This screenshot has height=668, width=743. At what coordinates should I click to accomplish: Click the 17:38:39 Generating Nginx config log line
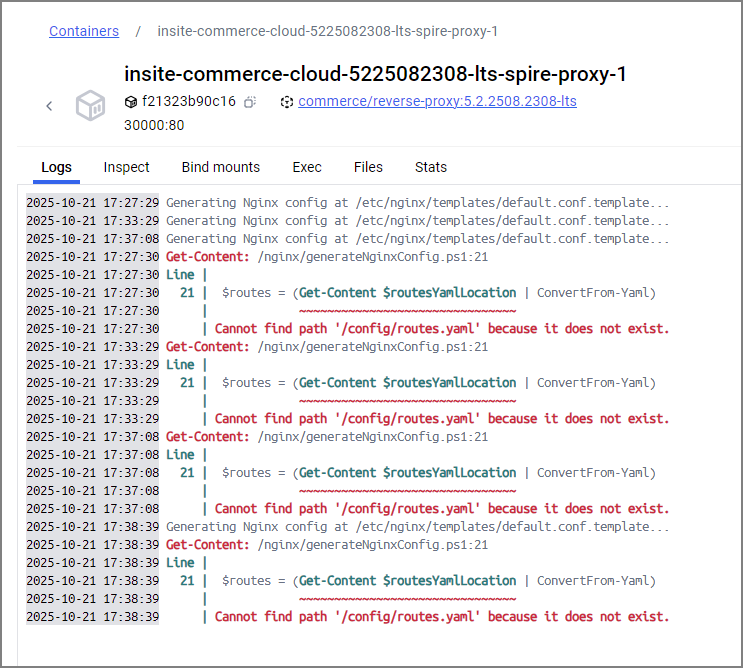418,527
